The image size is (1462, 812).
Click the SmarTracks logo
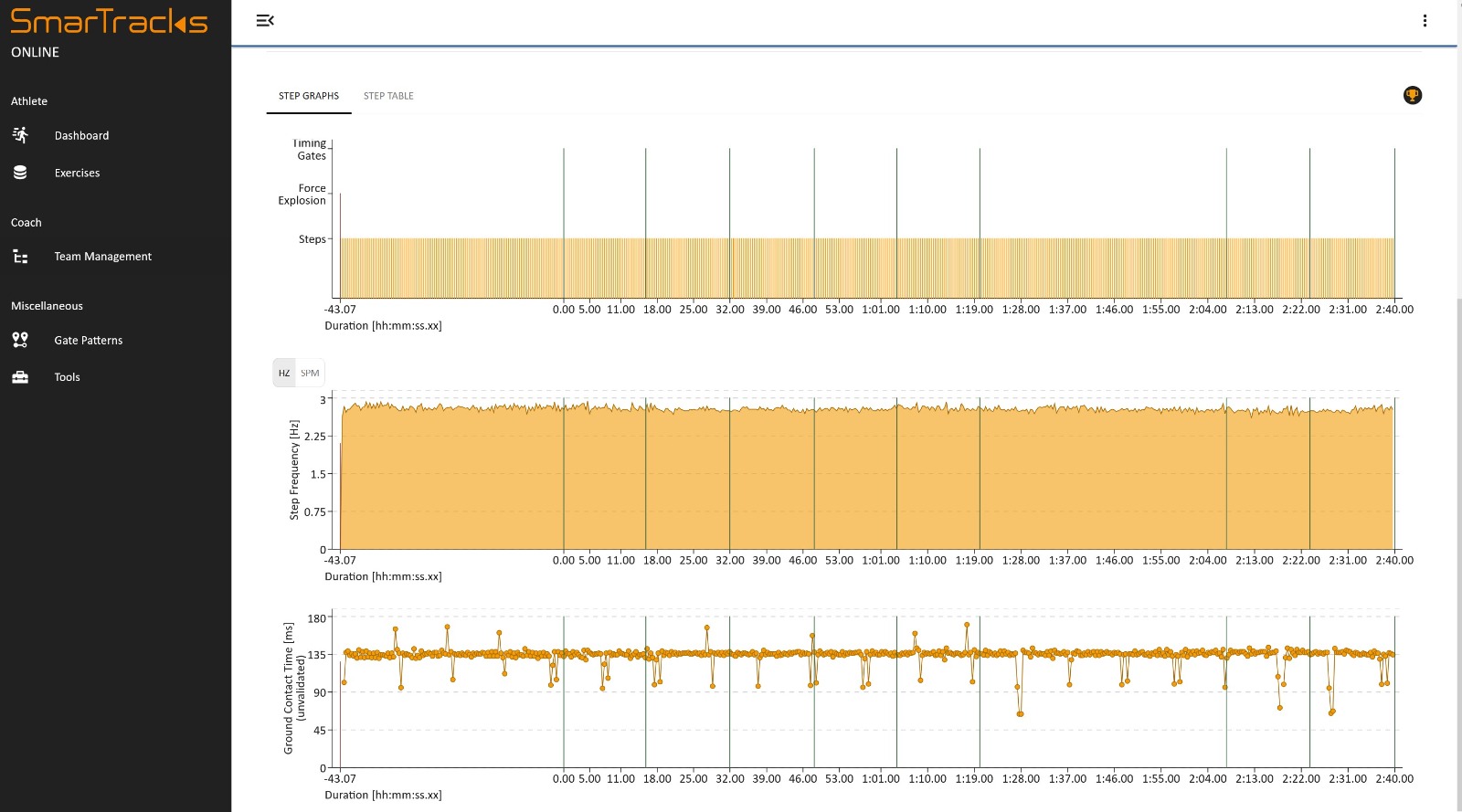pos(109,22)
